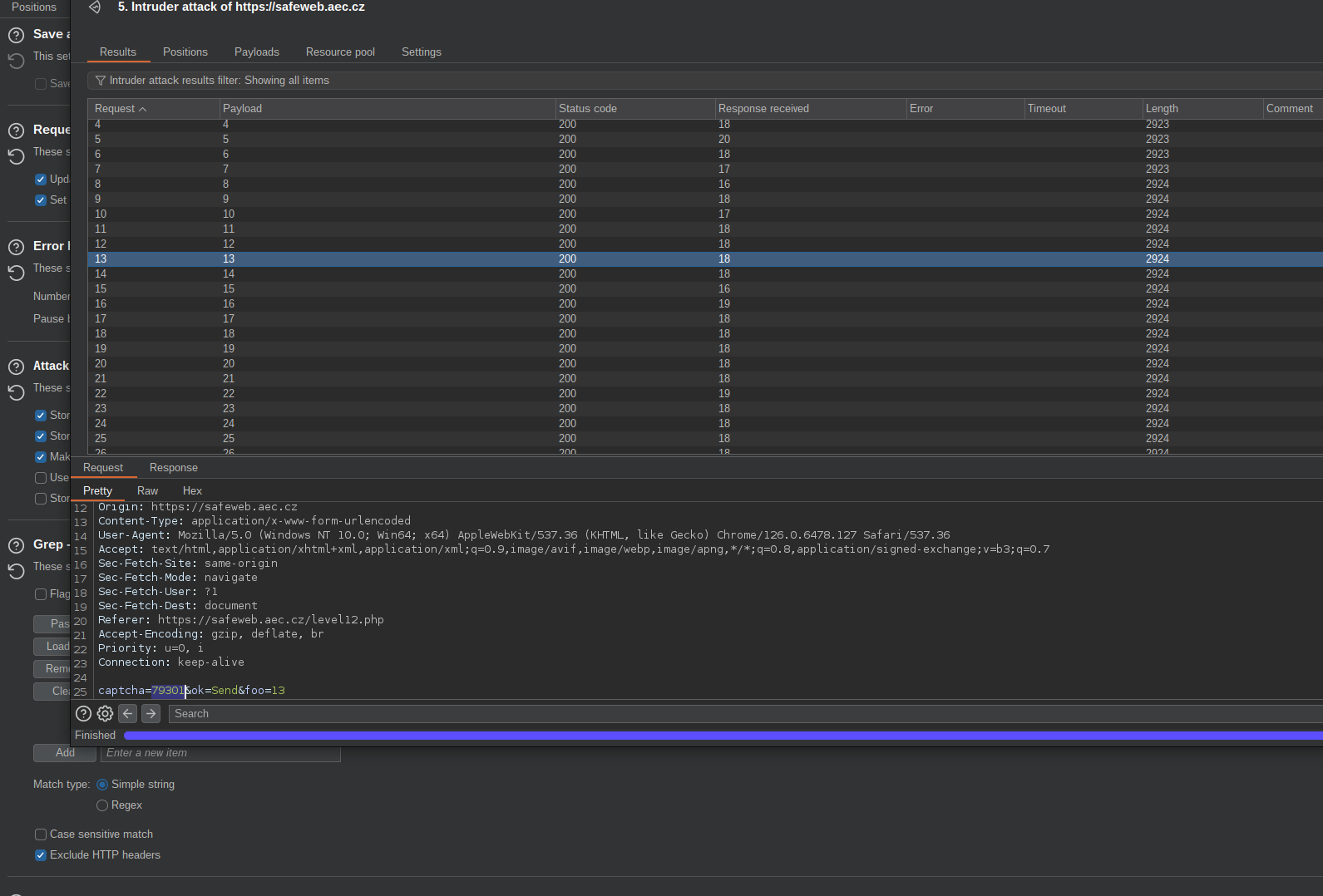
Task: Select the Pretty view tab
Action: tap(97, 491)
